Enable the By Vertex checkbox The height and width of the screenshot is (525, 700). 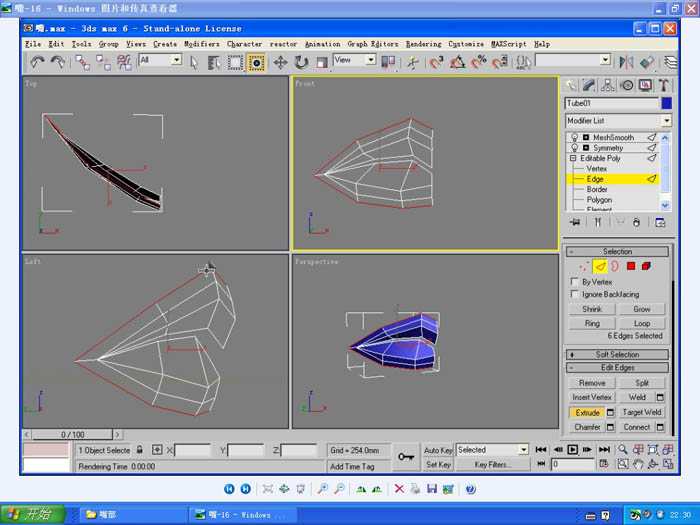574,282
